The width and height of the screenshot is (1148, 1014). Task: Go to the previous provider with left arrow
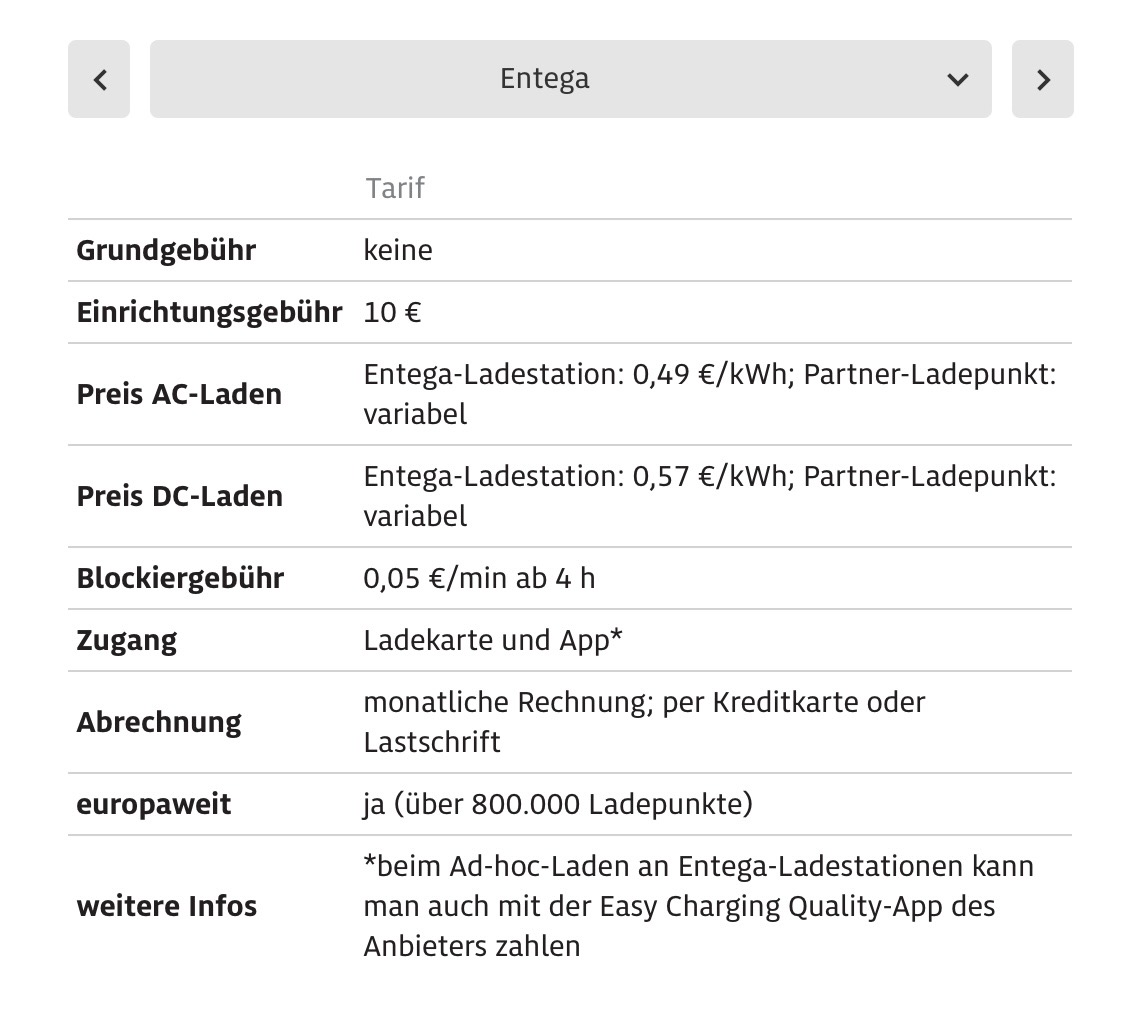[x=99, y=80]
